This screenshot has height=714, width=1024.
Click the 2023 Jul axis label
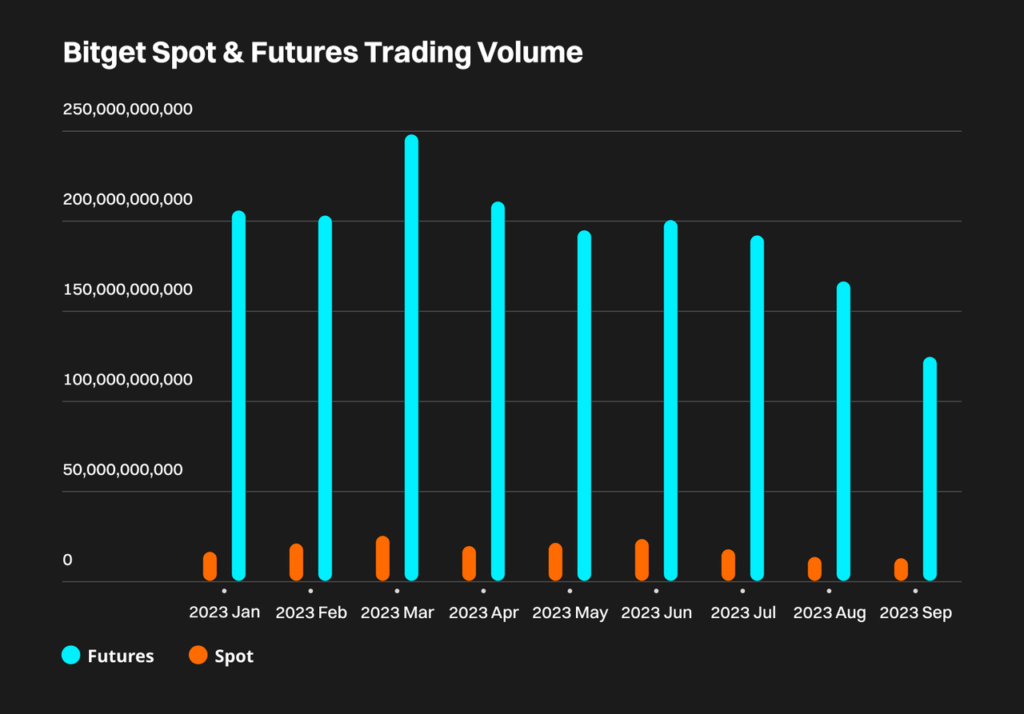743,613
